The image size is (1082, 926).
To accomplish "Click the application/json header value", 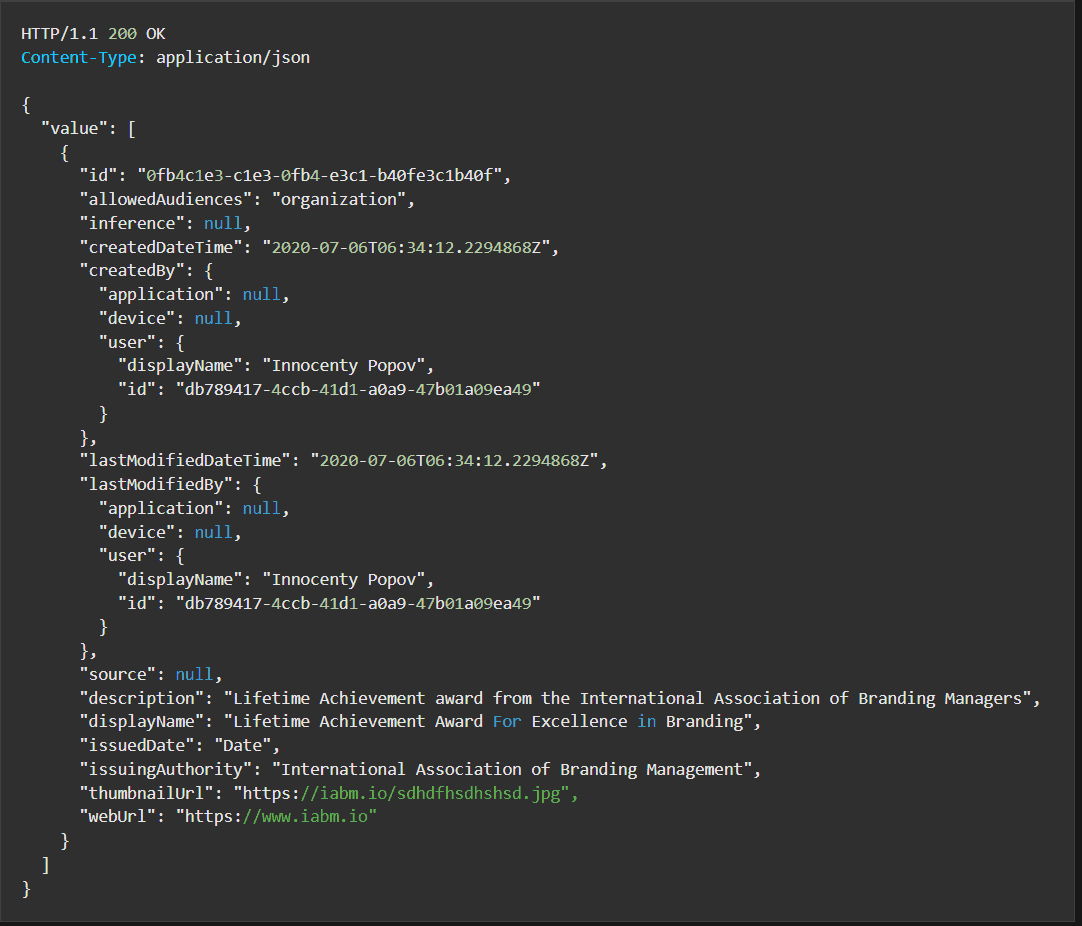I will pos(233,58).
